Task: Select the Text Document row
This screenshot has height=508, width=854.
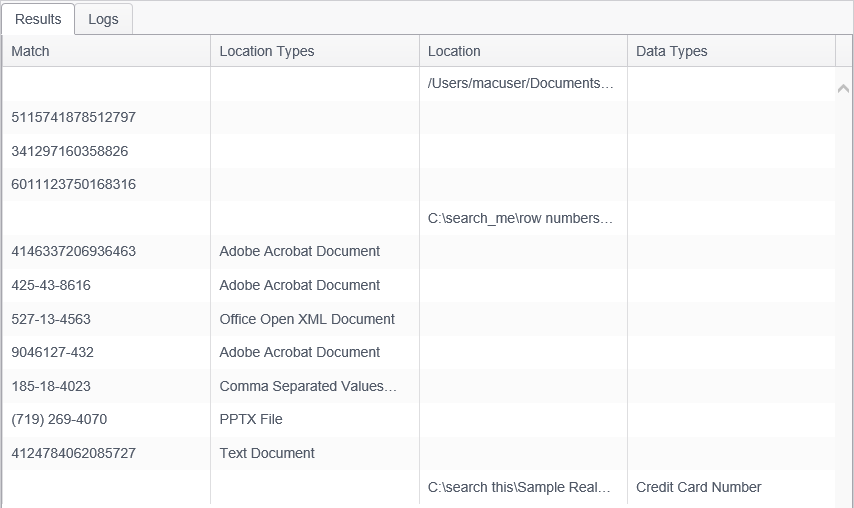Action: click(267, 453)
